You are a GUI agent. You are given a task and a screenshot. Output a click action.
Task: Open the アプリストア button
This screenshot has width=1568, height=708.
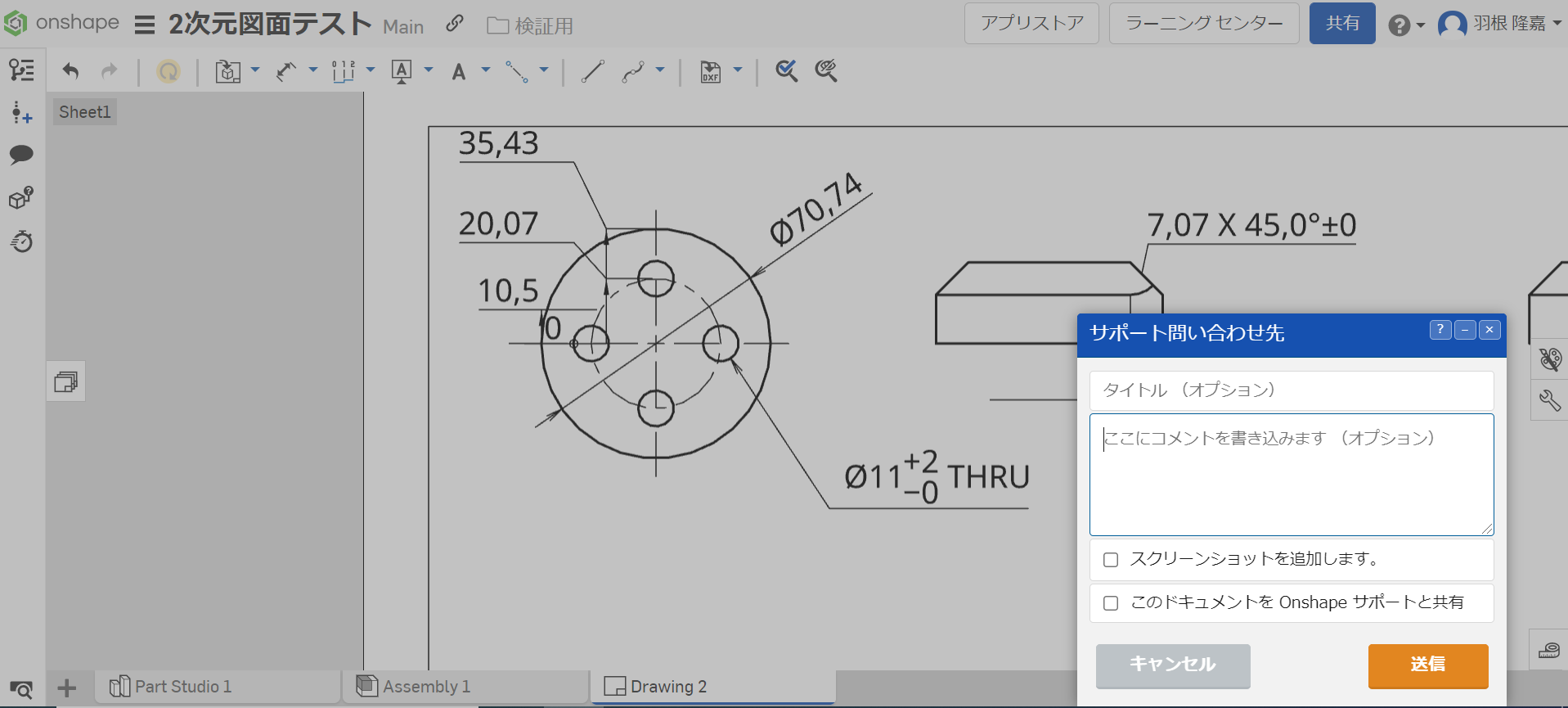click(1032, 23)
